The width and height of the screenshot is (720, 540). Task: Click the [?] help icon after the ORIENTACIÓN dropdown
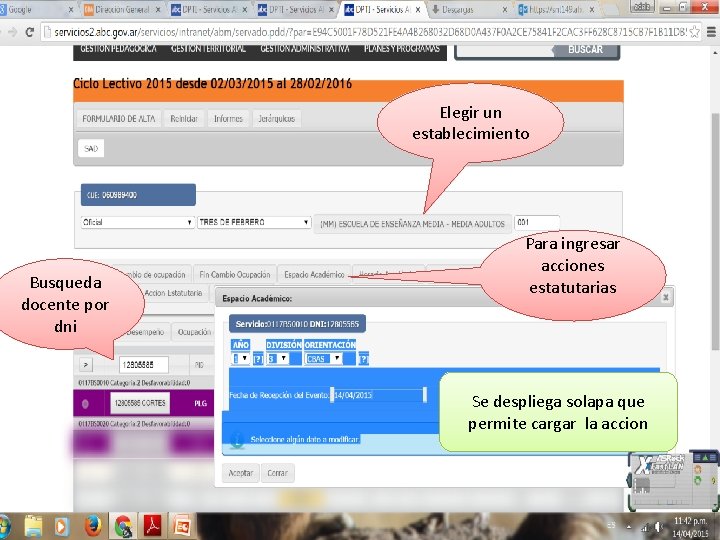tap(364, 359)
